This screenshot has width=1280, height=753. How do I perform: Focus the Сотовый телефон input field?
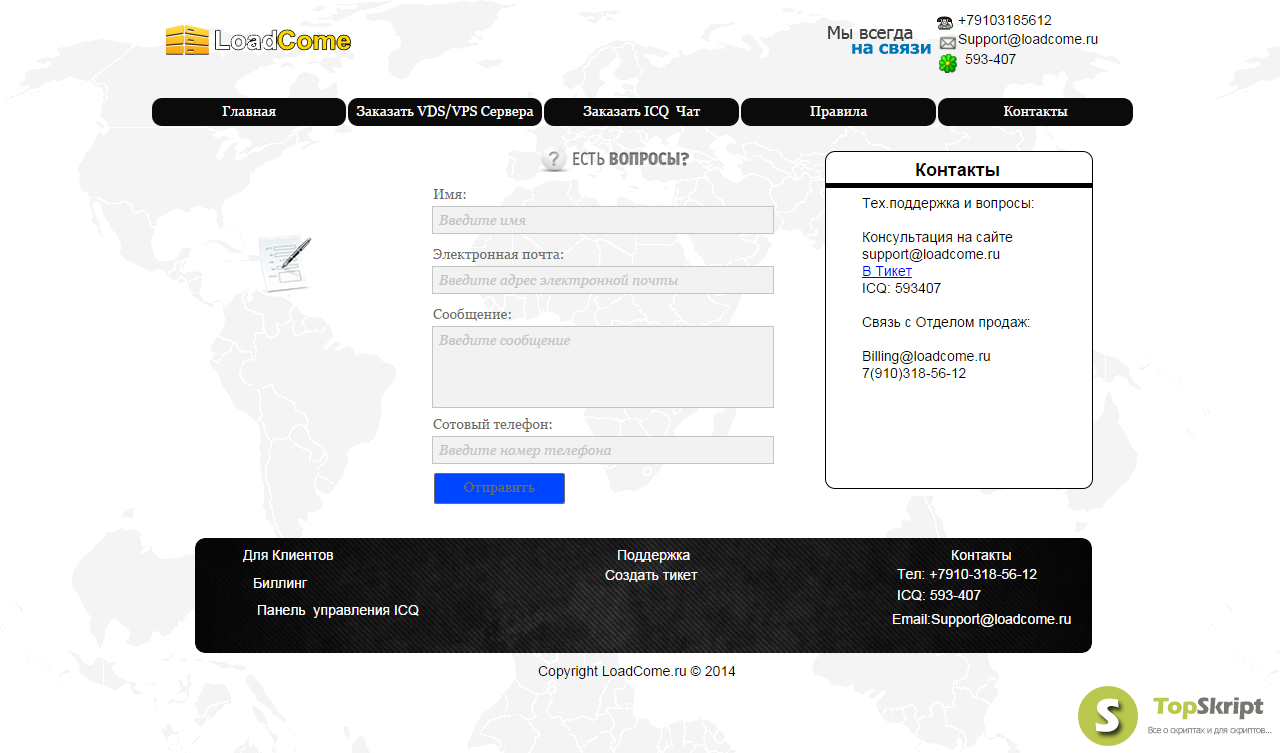click(x=603, y=450)
